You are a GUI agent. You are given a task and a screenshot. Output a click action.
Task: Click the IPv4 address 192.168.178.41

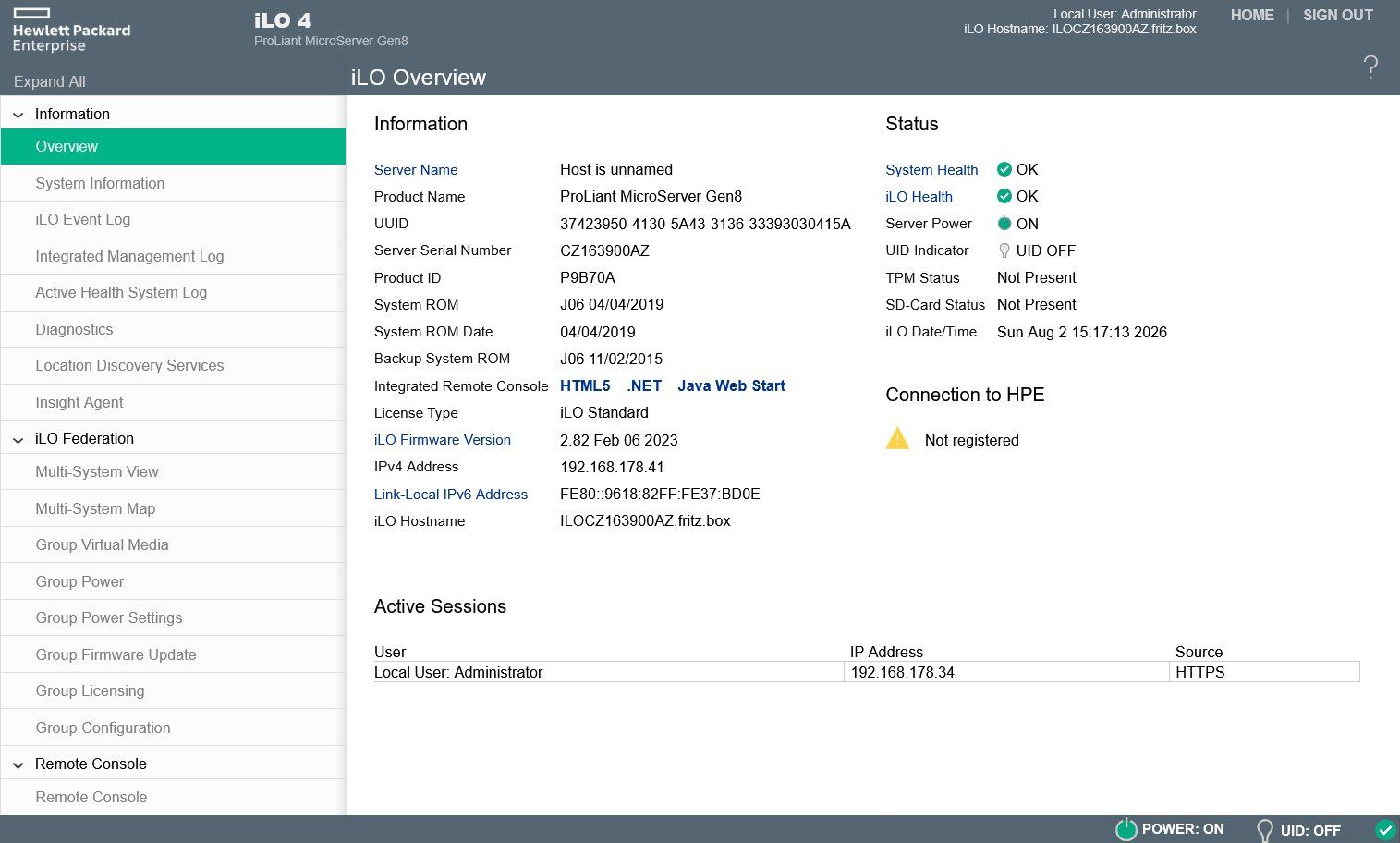612,467
